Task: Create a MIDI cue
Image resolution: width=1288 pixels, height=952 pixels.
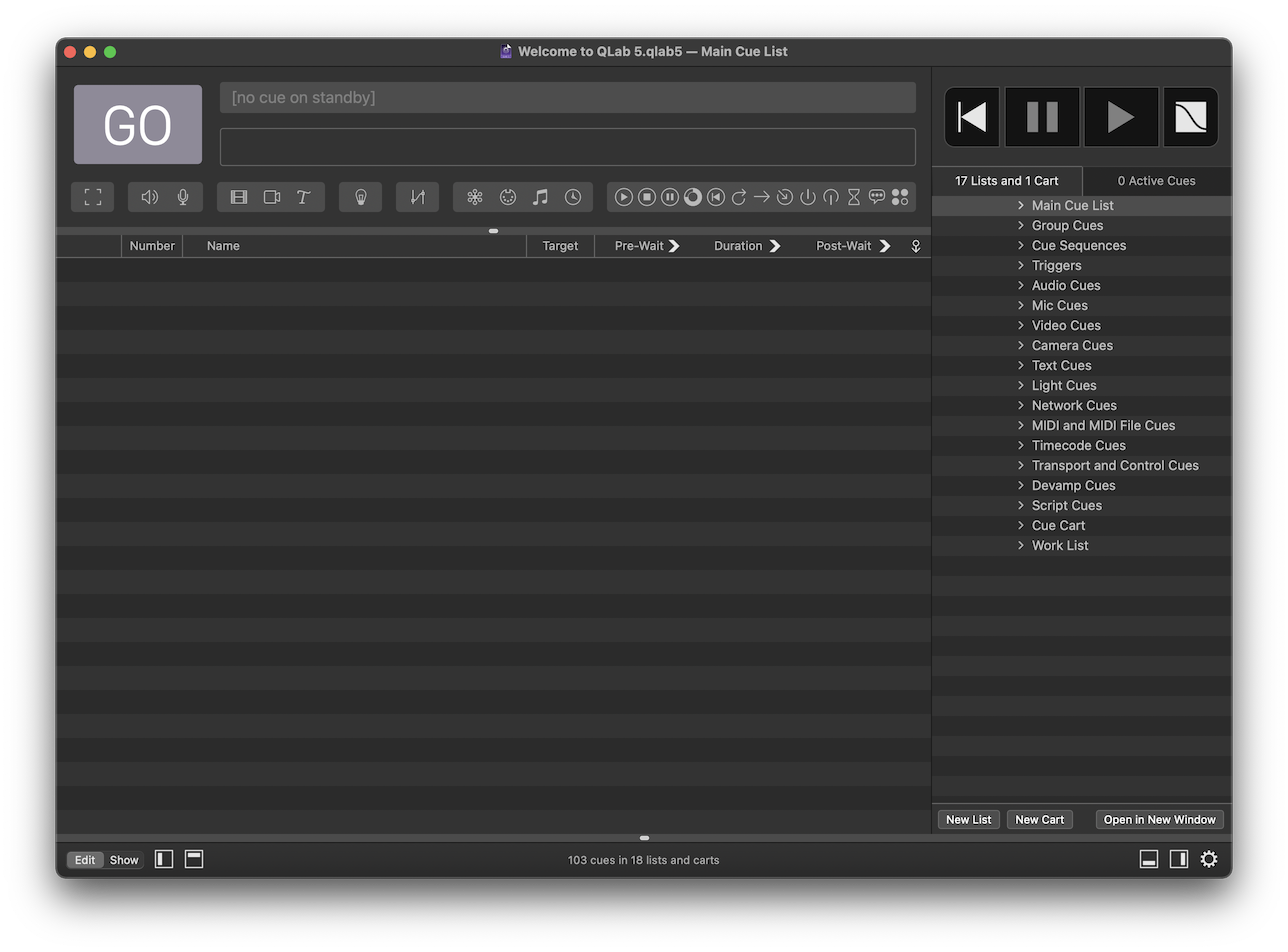Action: click(508, 197)
